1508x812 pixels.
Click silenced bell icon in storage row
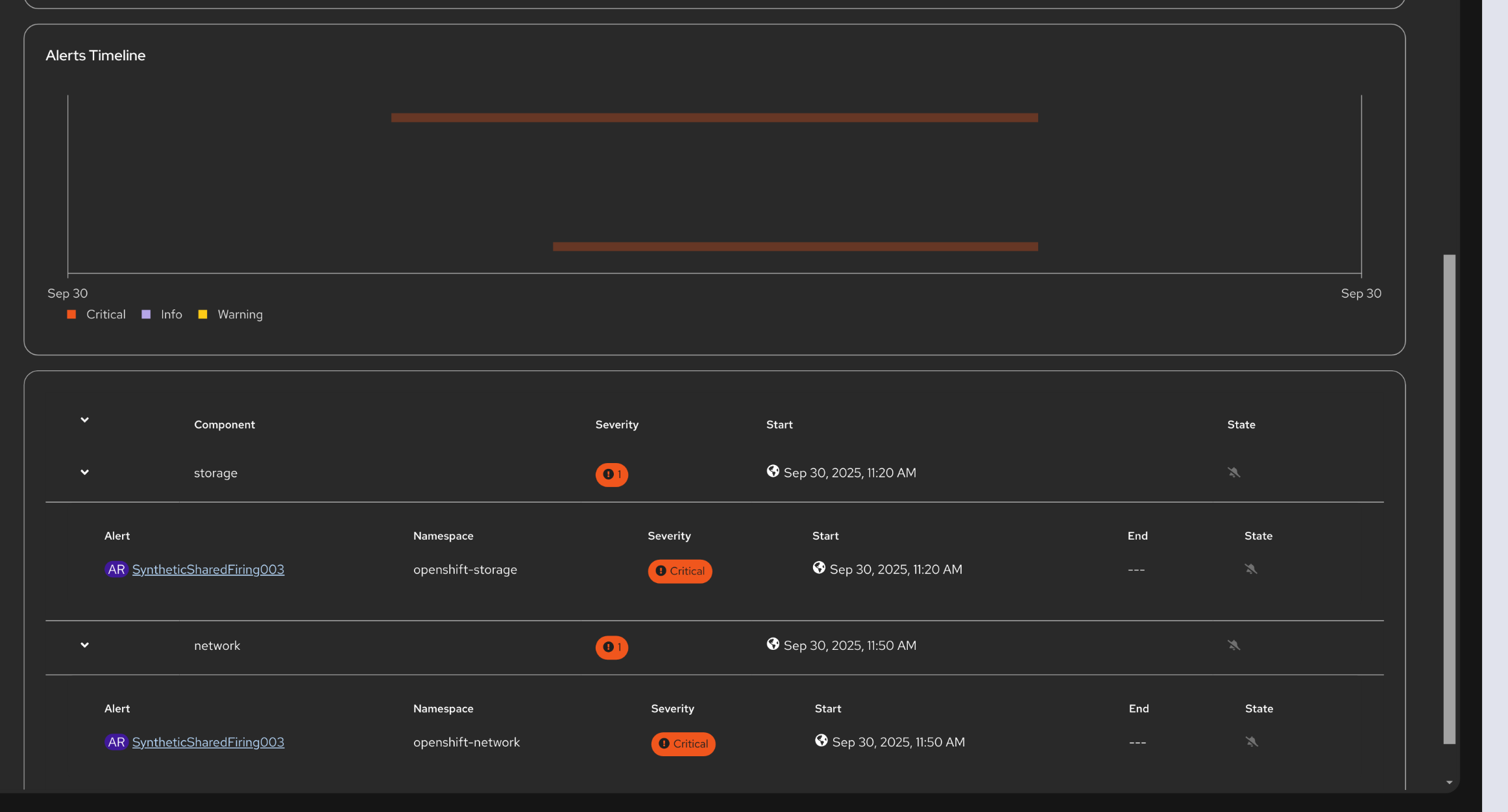click(x=1234, y=473)
